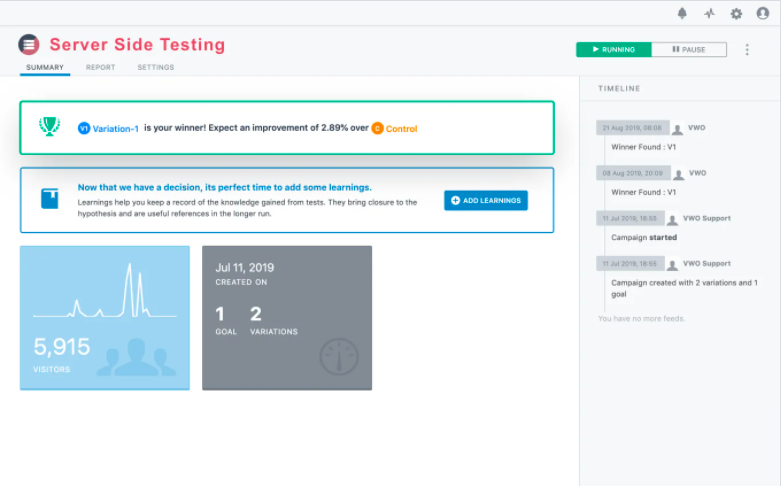Click the V1 badge before Variation-1
784x486 pixels.
click(x=84, y=128)
